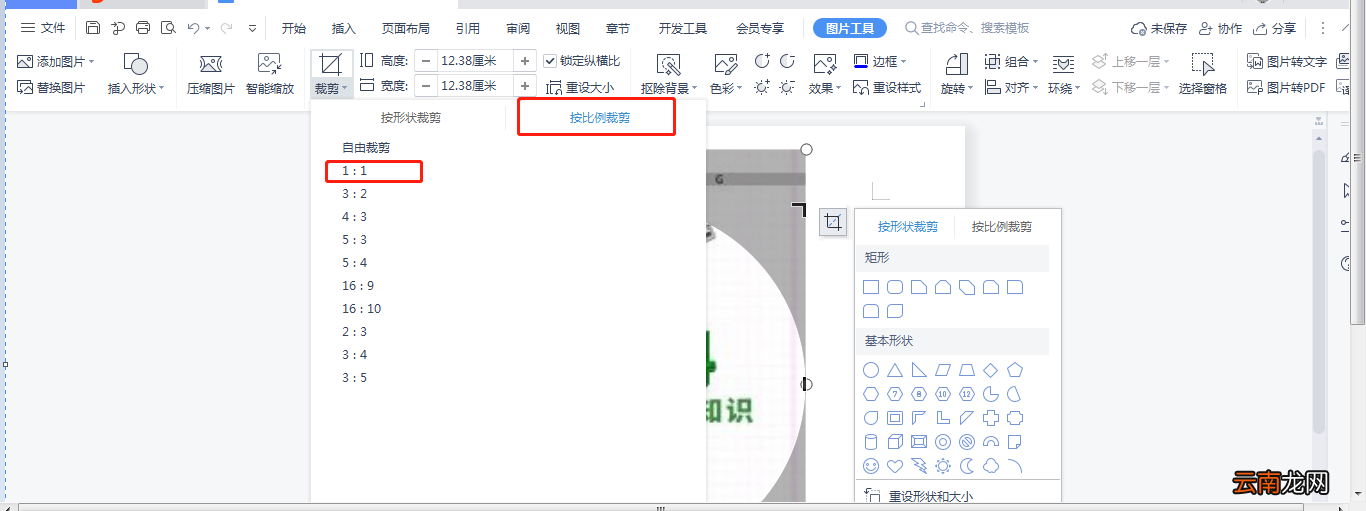The width and height of the screenshot is (1366, 511).
Task: Select the diamond shape in basic shapes
Action: (x=991, y=370)
